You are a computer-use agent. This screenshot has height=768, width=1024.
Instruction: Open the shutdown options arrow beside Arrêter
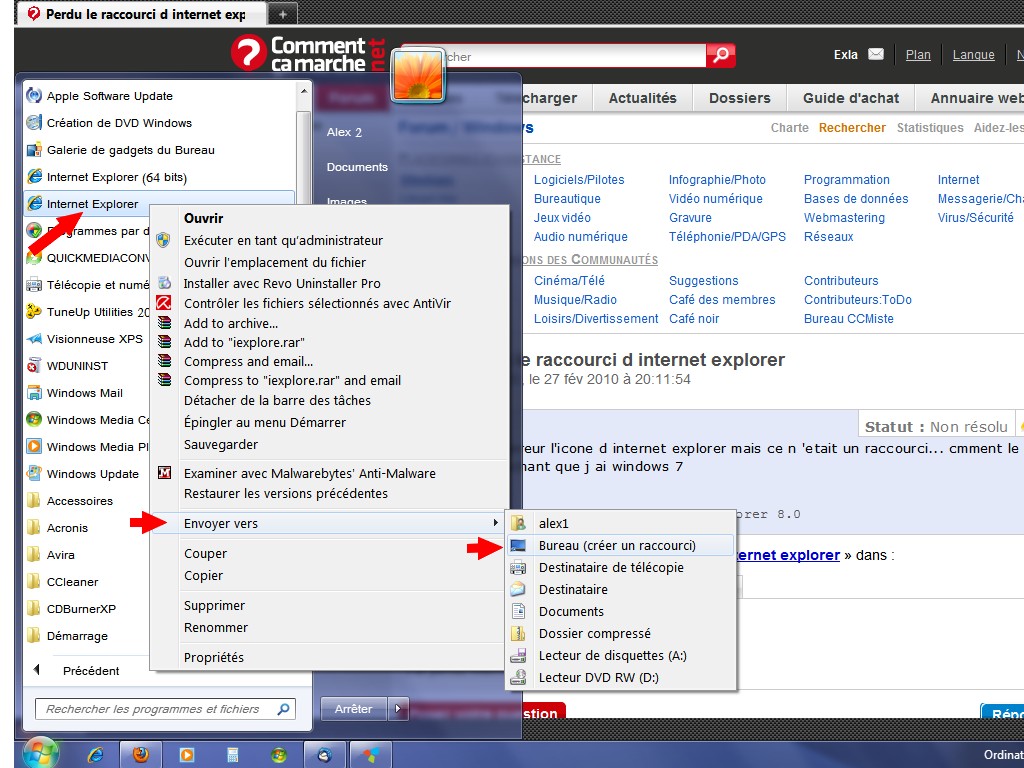(399, 709)
